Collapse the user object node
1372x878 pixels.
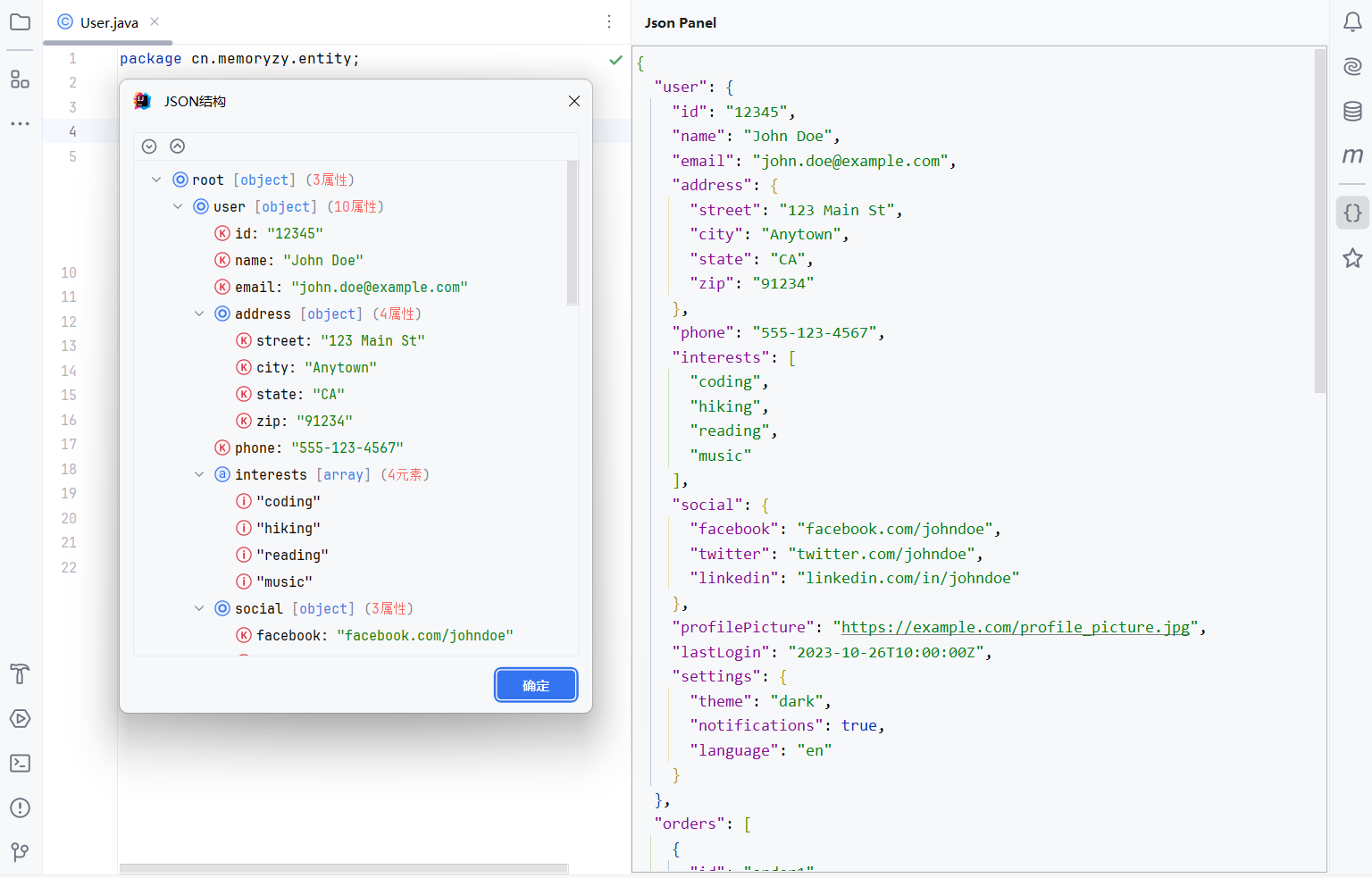point(178,206)
